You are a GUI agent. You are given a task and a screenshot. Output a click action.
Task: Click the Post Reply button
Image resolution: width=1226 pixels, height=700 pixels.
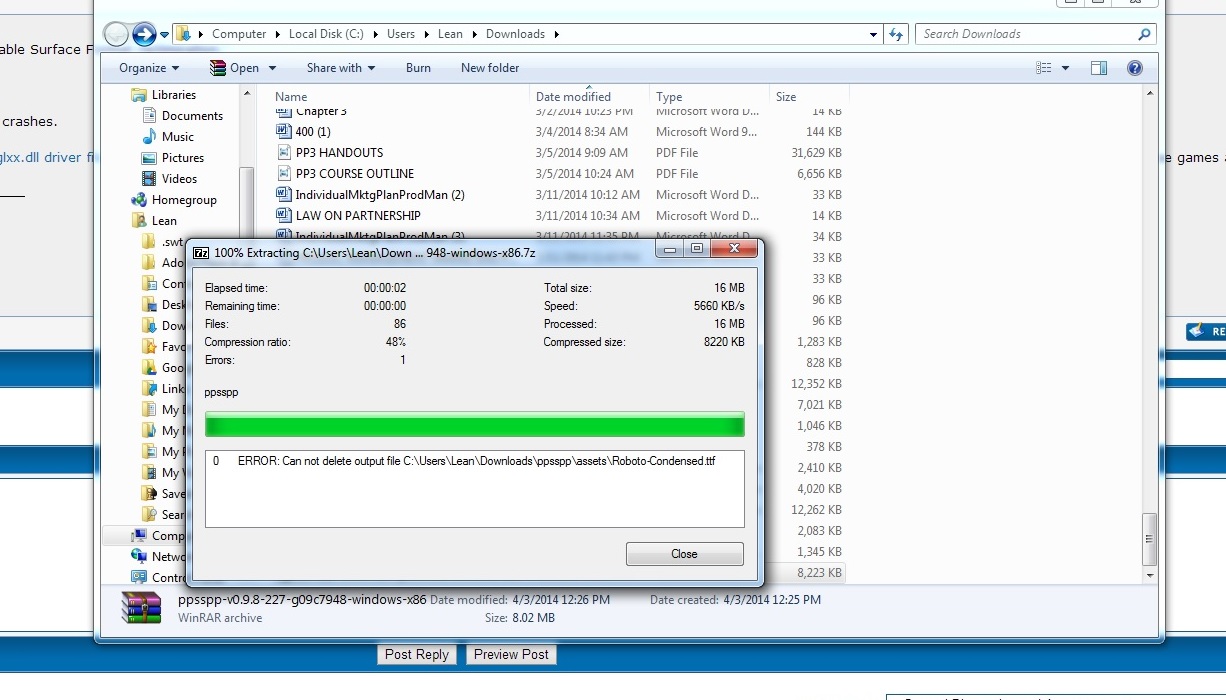417,654
